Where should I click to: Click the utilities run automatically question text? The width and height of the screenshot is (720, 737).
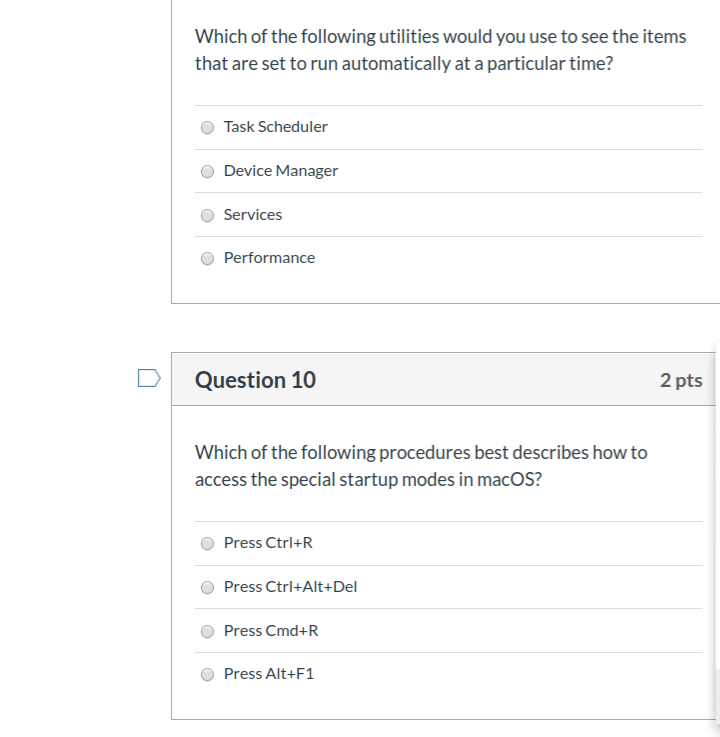tap(441, 50)
